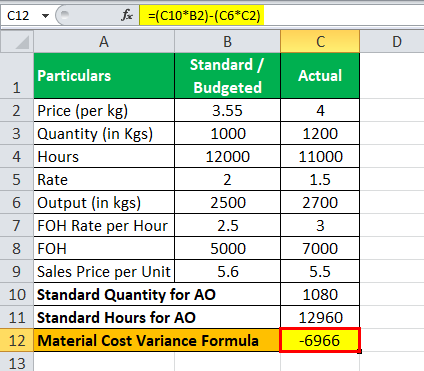Select actual FOH cell 7000
The height and width of the screenshot is (371, 424).
pyautogui.click(x=320, y=248)
